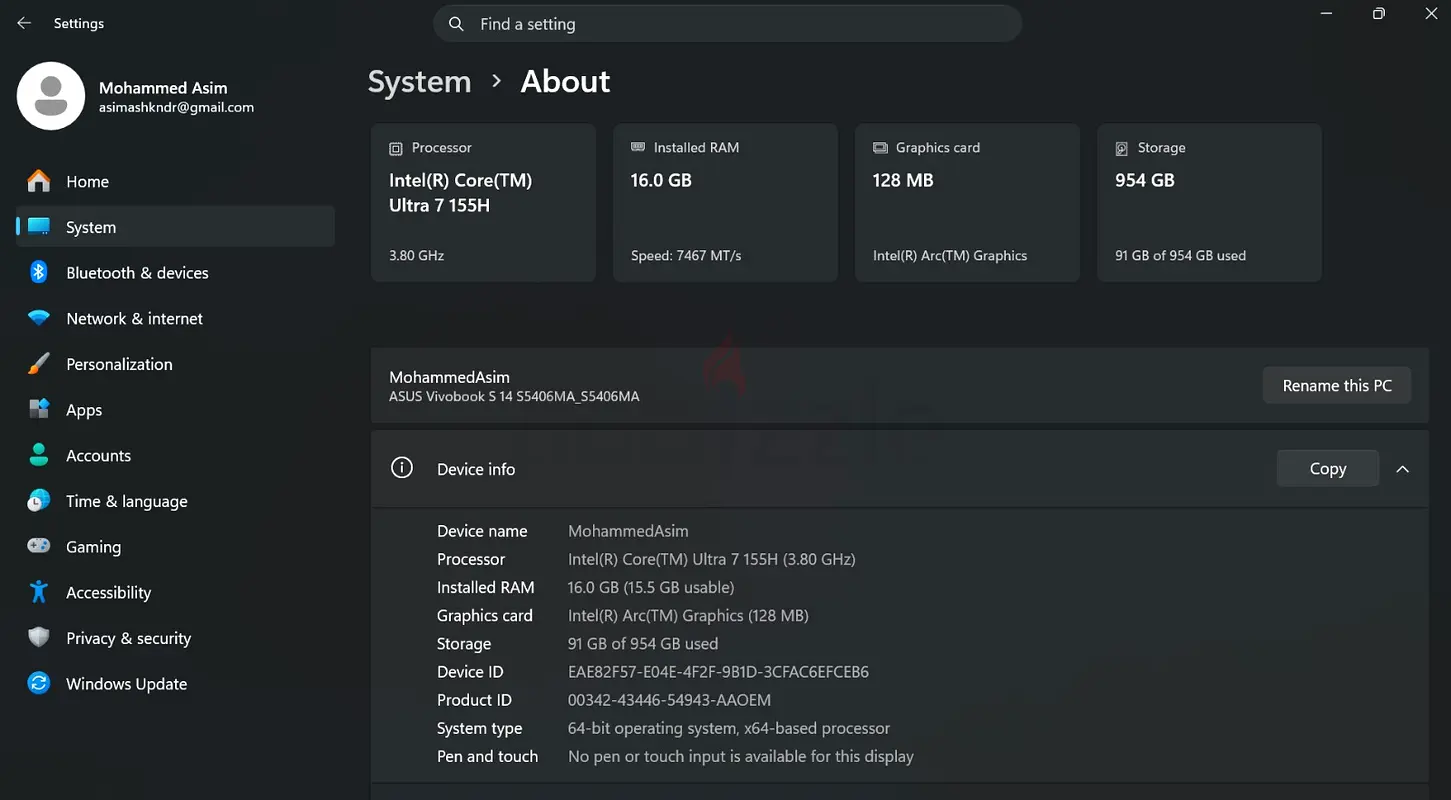Viewport: 1451px width, 800px height.
Task: Open the Home settings page
Action: 176,181
